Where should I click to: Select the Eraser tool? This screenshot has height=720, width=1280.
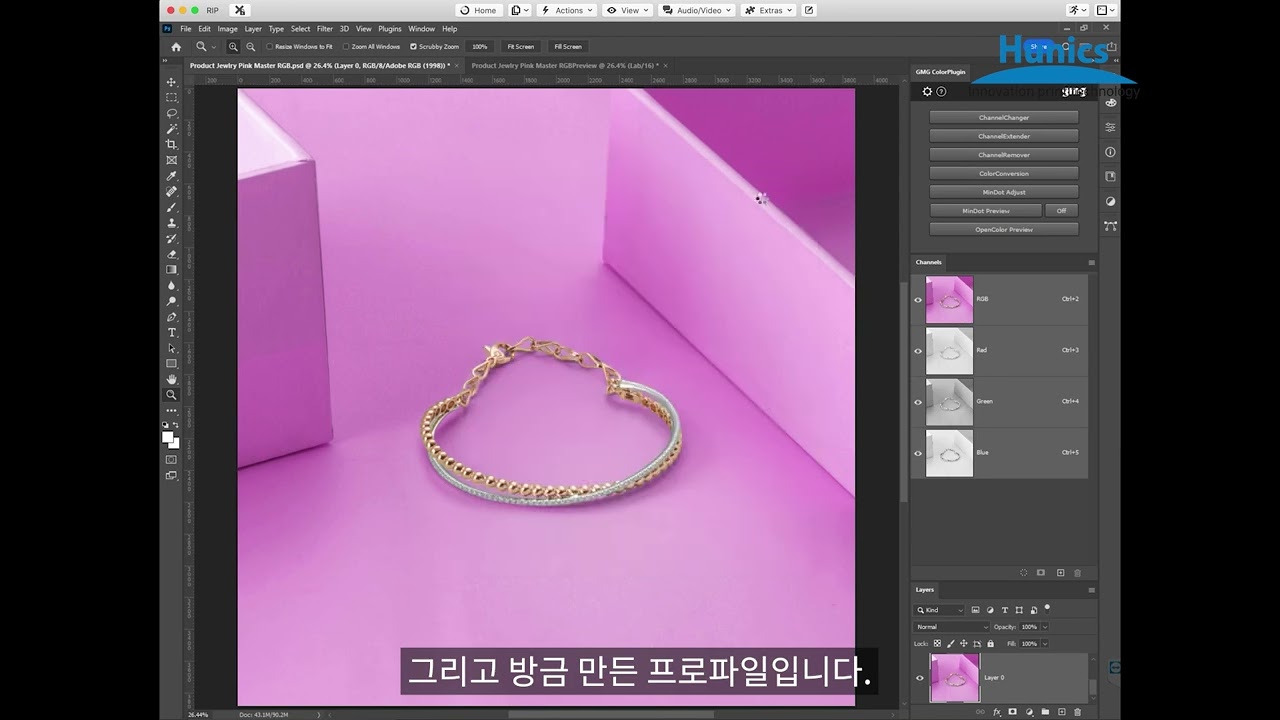171,254
